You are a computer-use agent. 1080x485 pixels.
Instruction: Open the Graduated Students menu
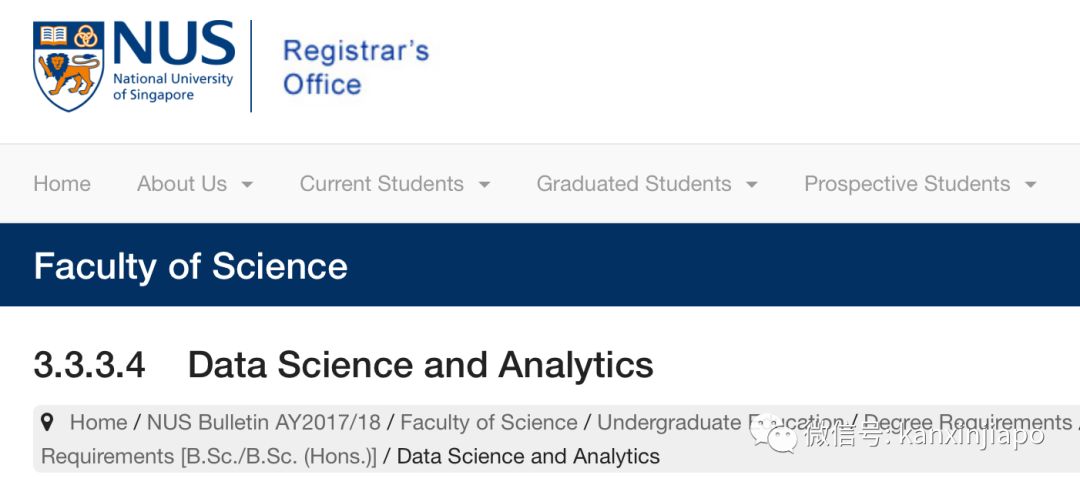[633, 184]
